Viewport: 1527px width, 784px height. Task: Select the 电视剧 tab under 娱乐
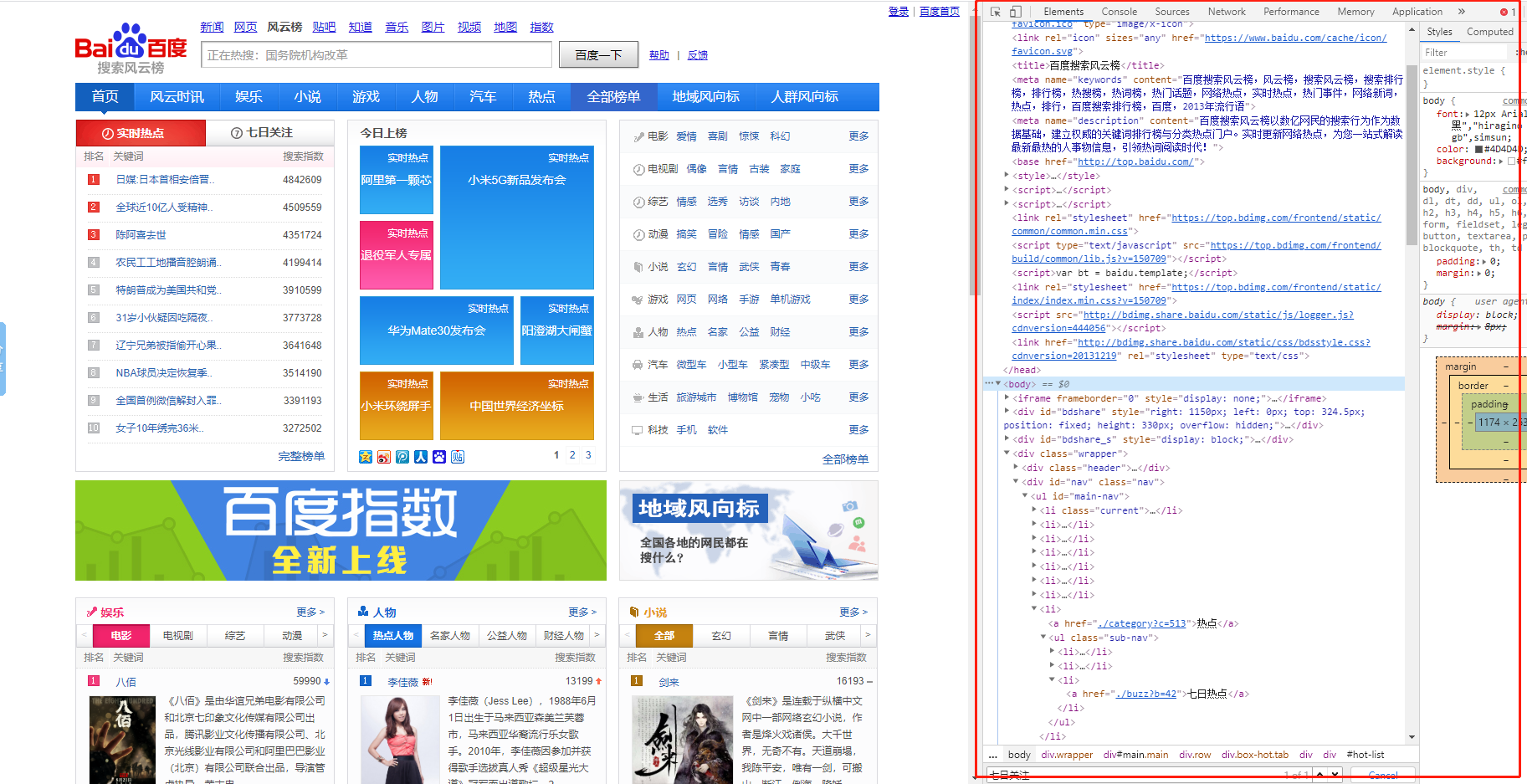(x=178, y=636)
